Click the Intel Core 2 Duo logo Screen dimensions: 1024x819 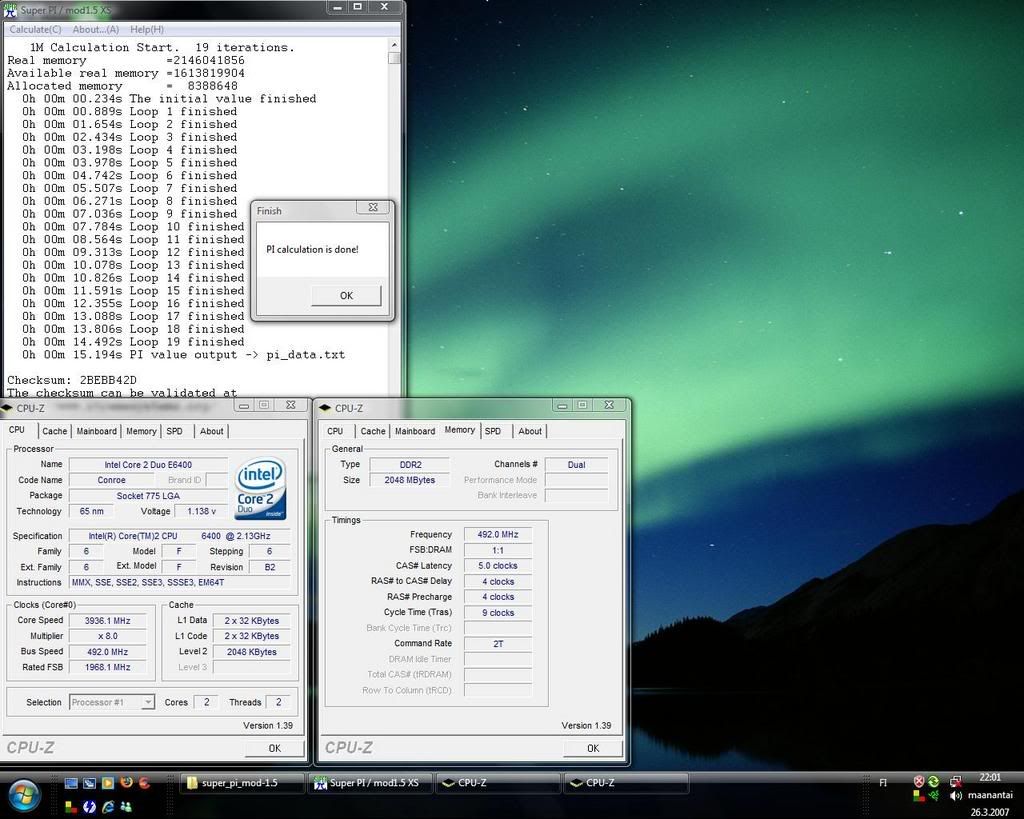pos(260,488)
